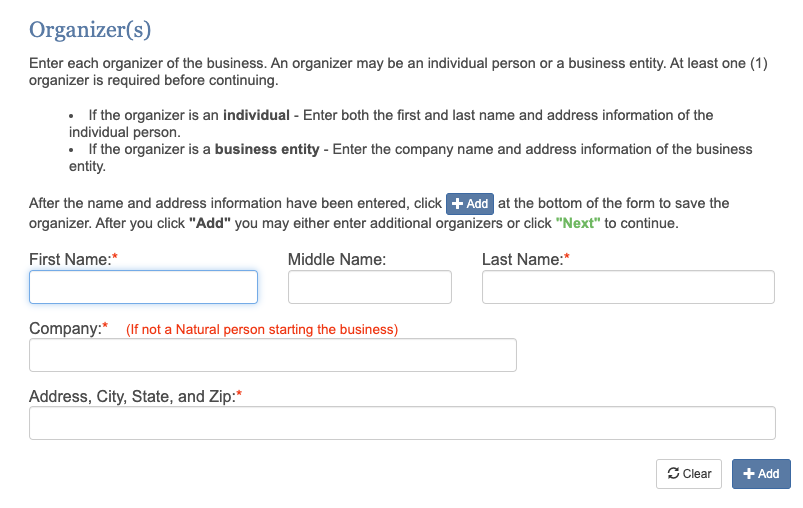Screen dimensions: 803x508
Task: Click the Organizer(s) heading
Action: pyautogui.click(x=90, y=30)
